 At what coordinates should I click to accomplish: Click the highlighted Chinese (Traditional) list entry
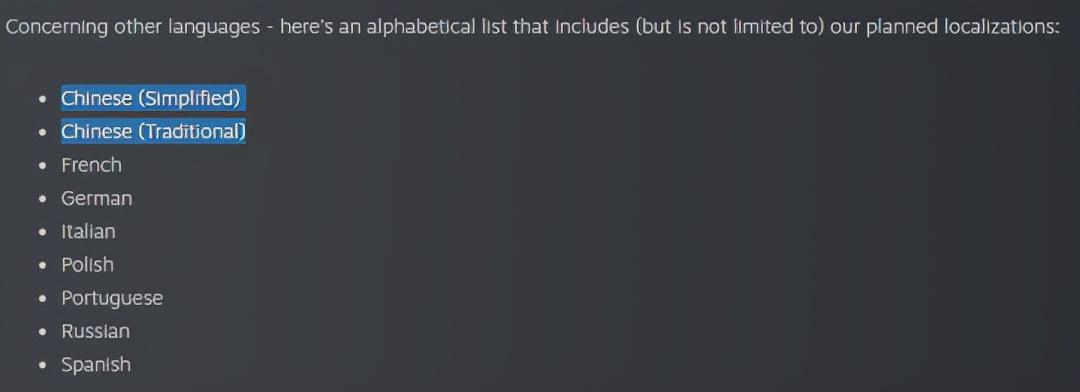click(153, 132)
